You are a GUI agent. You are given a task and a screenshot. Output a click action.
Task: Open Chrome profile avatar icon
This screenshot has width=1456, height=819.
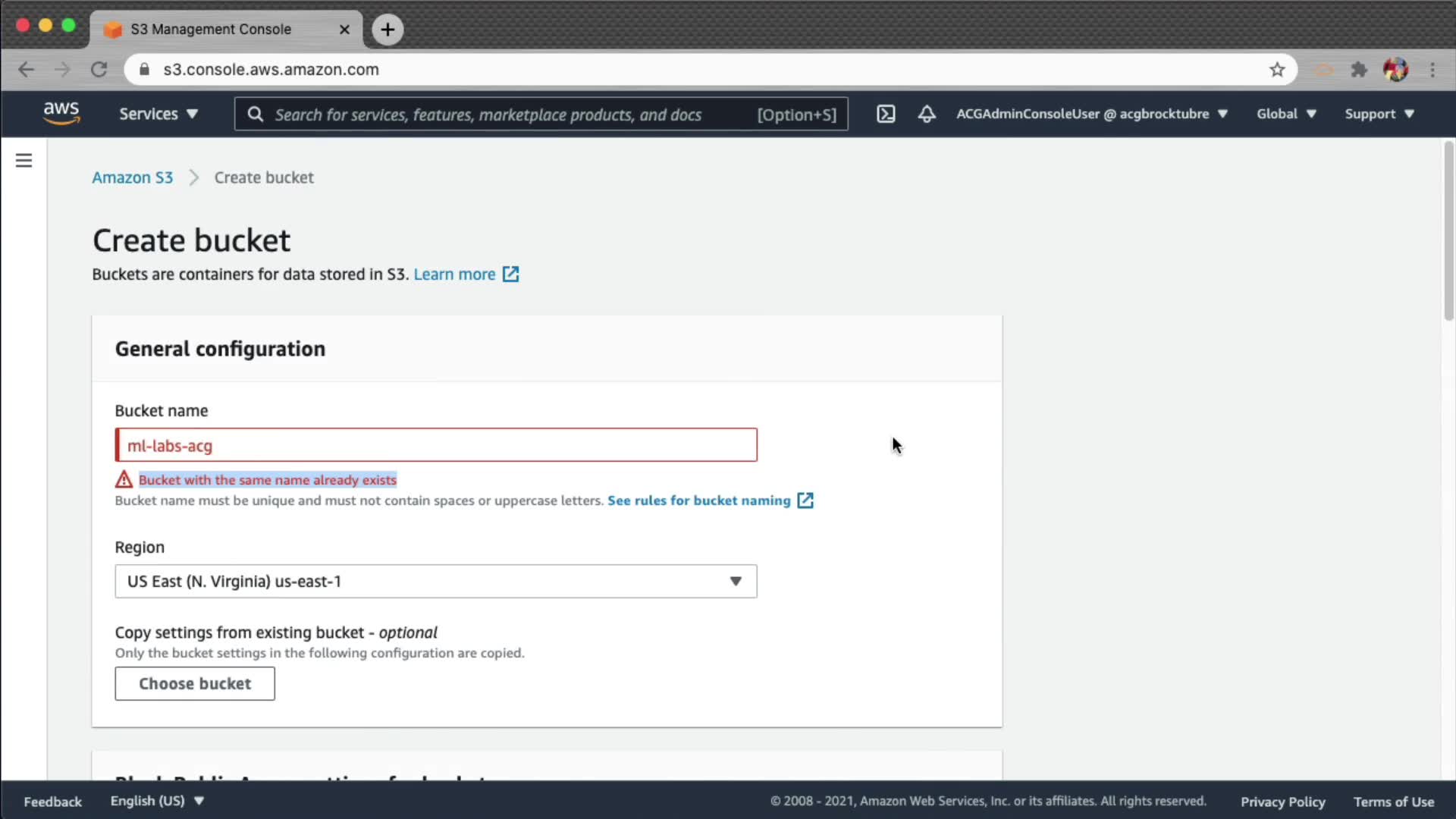point(1395,70)
